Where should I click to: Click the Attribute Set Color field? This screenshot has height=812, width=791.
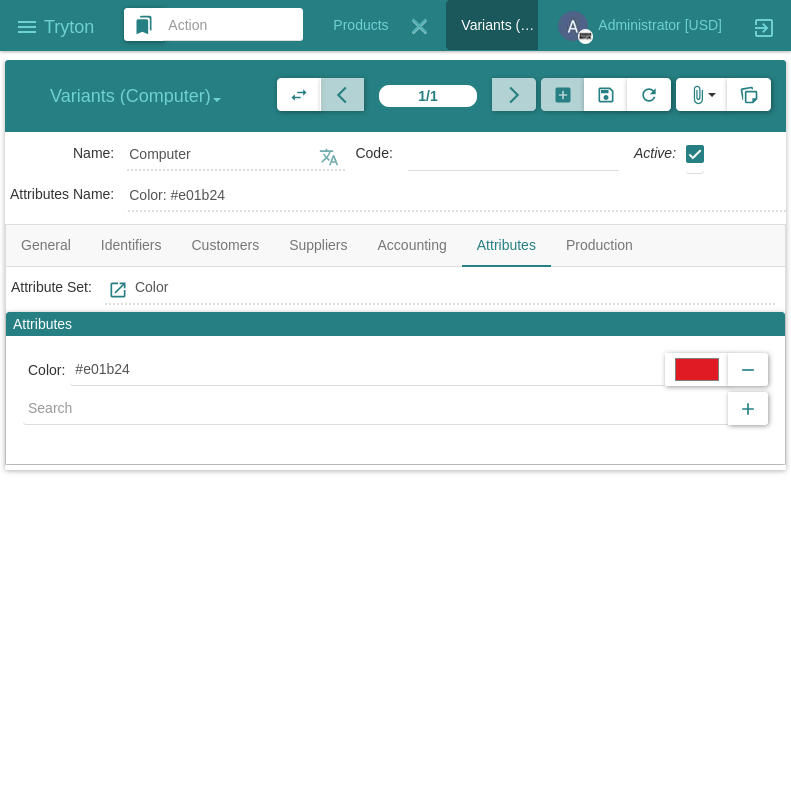[453, 288]
